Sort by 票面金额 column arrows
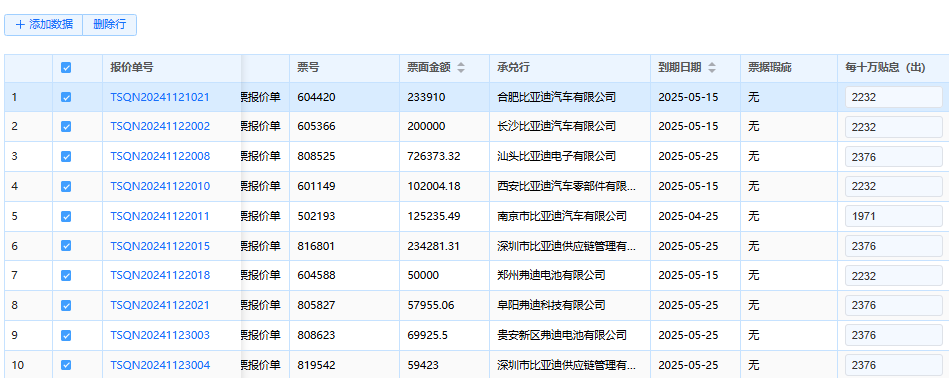The image size is (949, 378). pos(461,68)
